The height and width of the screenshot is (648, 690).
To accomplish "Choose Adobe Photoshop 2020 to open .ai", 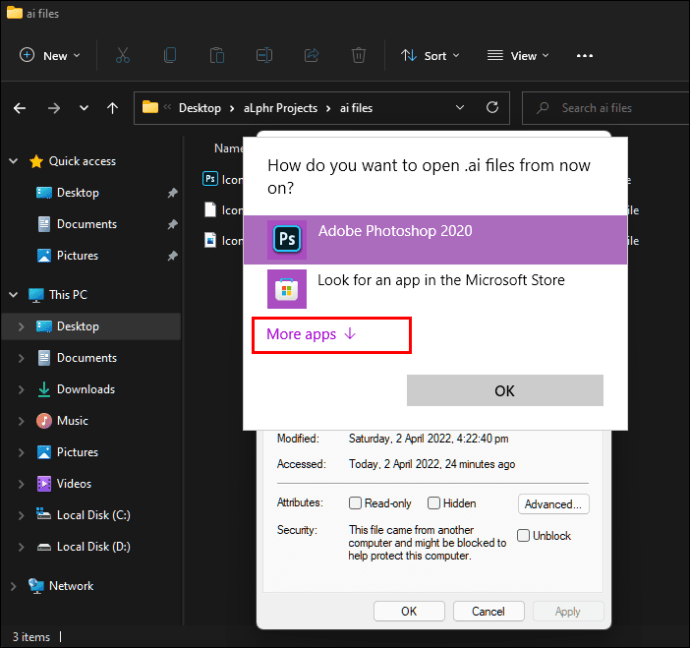I will (x=435, y=240).
